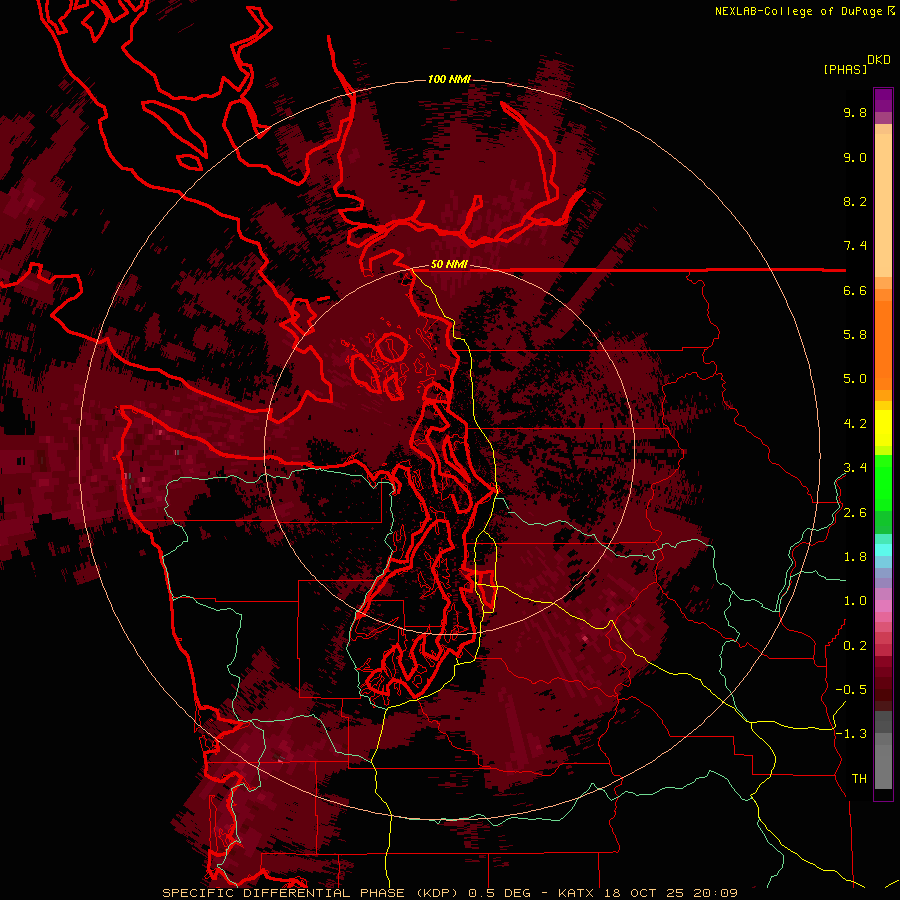
Task: Click the DKD label above color scale
Action: click(879, 60)
